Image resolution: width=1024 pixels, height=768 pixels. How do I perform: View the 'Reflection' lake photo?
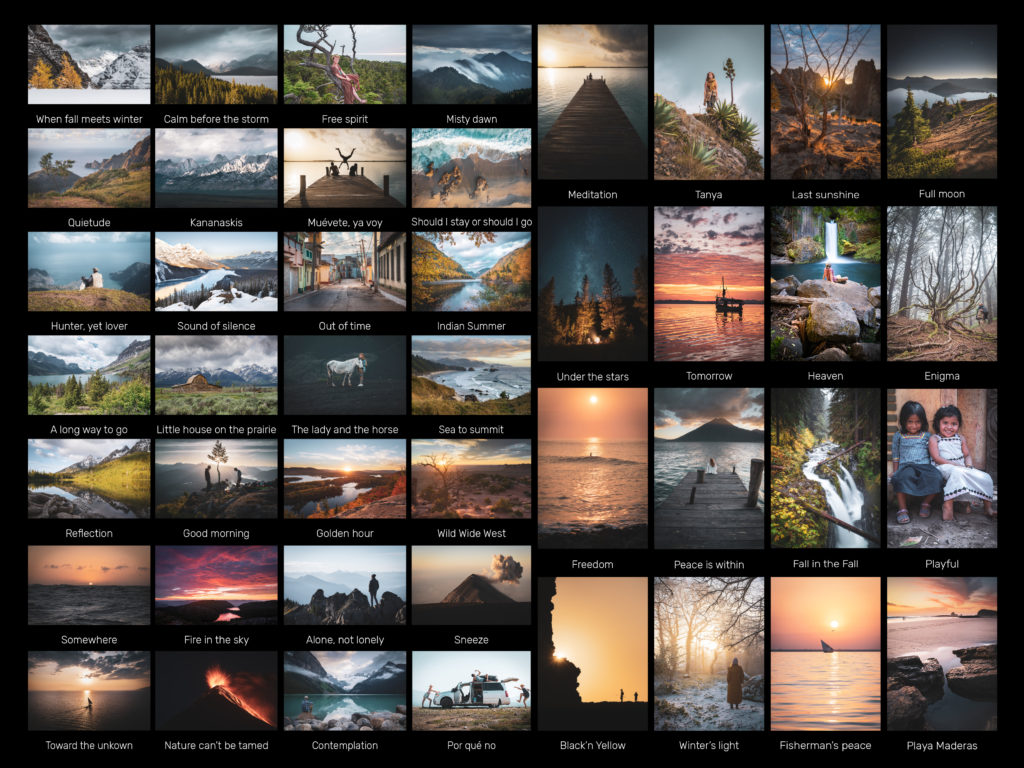89,479
